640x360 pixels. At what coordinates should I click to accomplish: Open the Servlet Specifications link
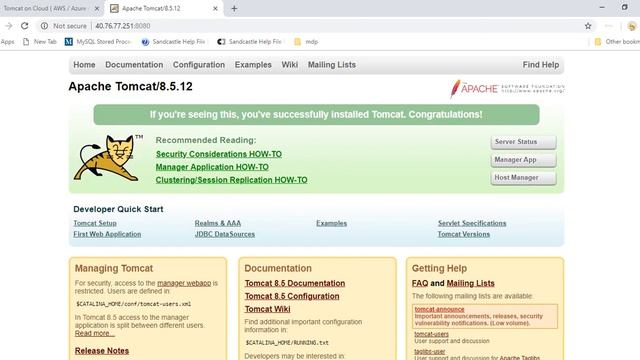pos(472,223)
